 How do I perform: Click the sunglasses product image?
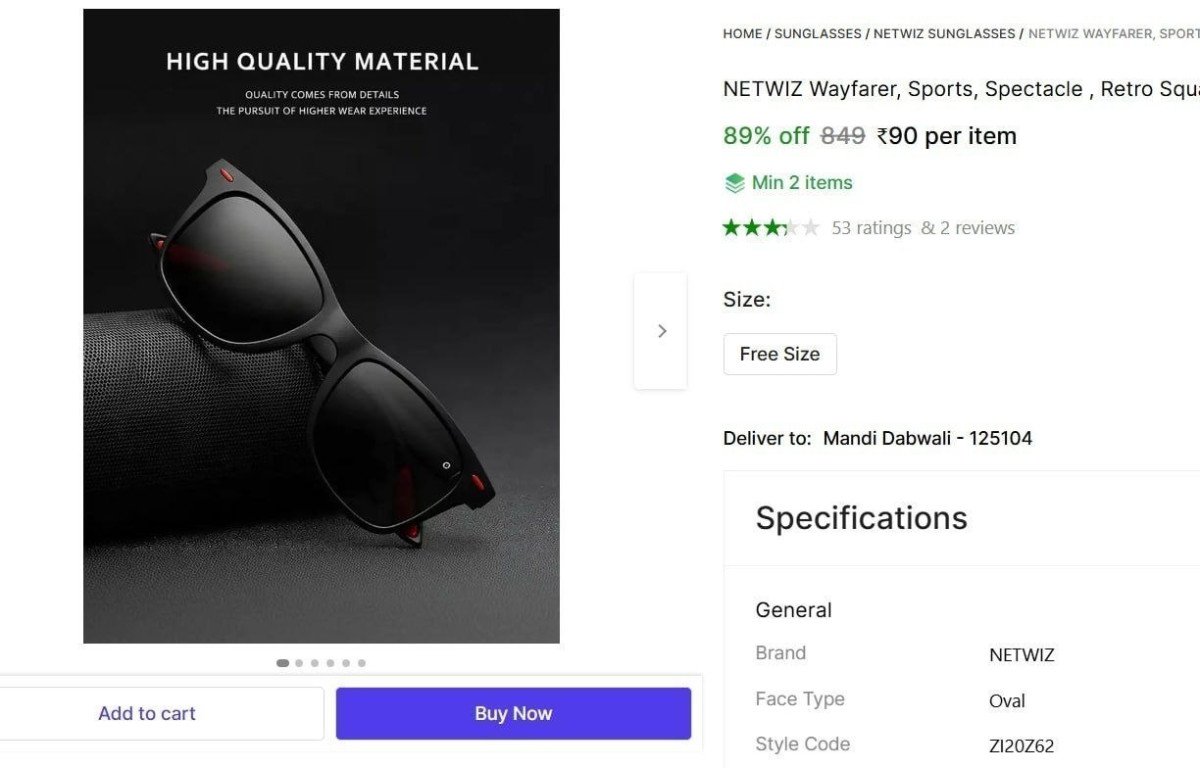coord(321,326)
